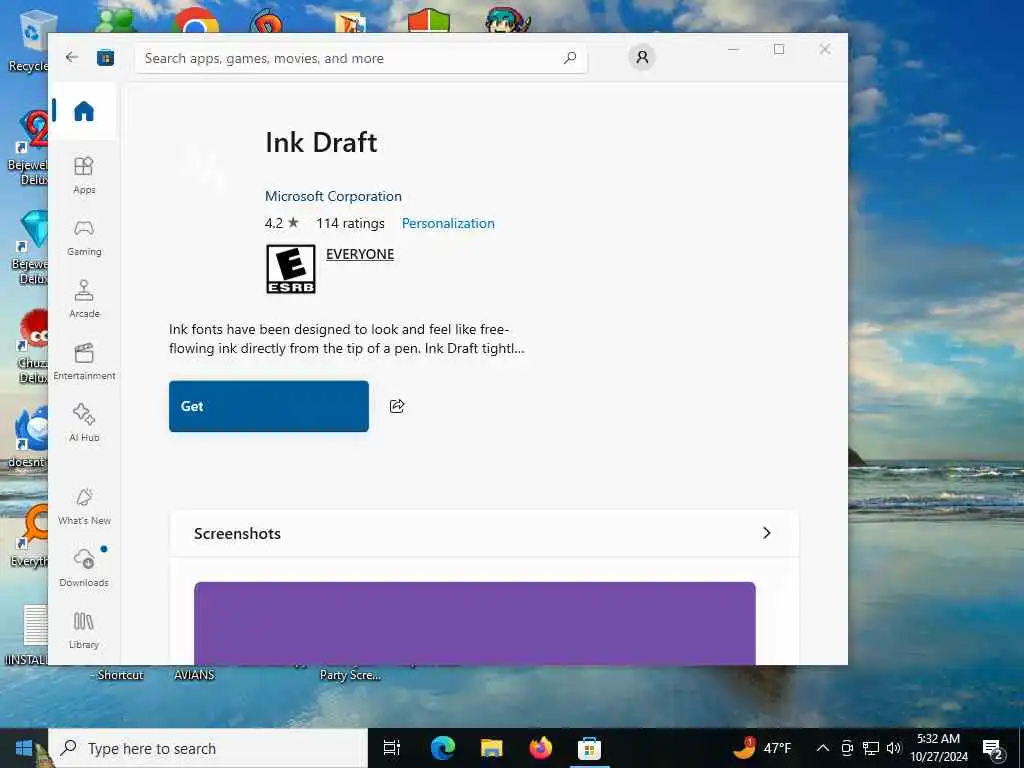Open the Gaming section in sidebar
This screenshot has width=1024, height=768.
[x=84, y=238]
